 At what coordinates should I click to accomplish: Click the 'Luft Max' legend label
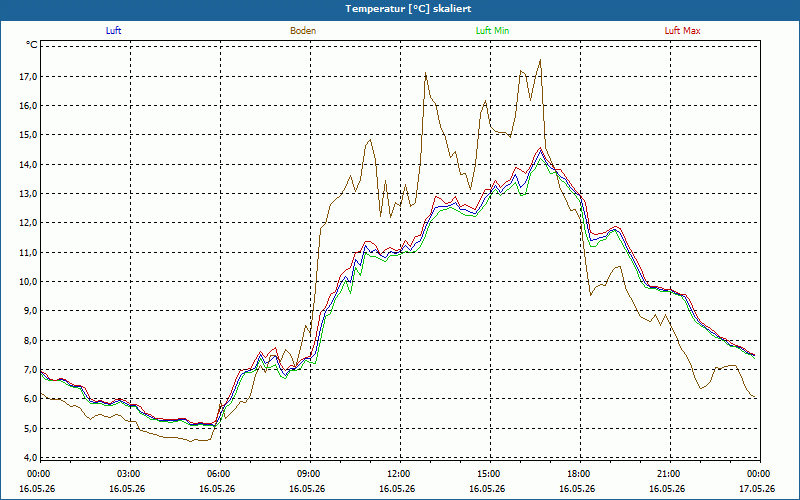tap(683, 31)
